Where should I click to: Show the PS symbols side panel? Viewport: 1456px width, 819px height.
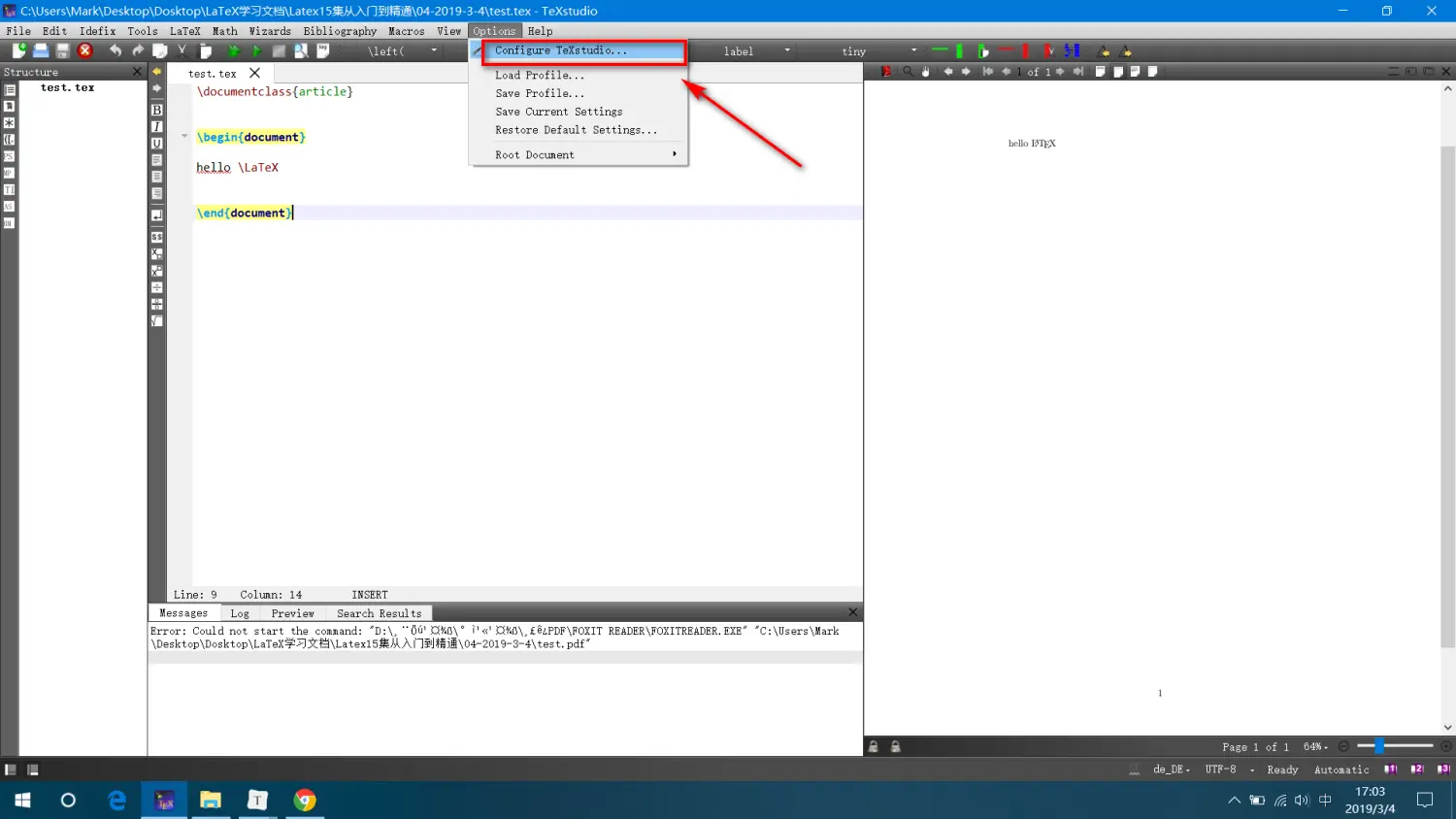coord(9,156)
